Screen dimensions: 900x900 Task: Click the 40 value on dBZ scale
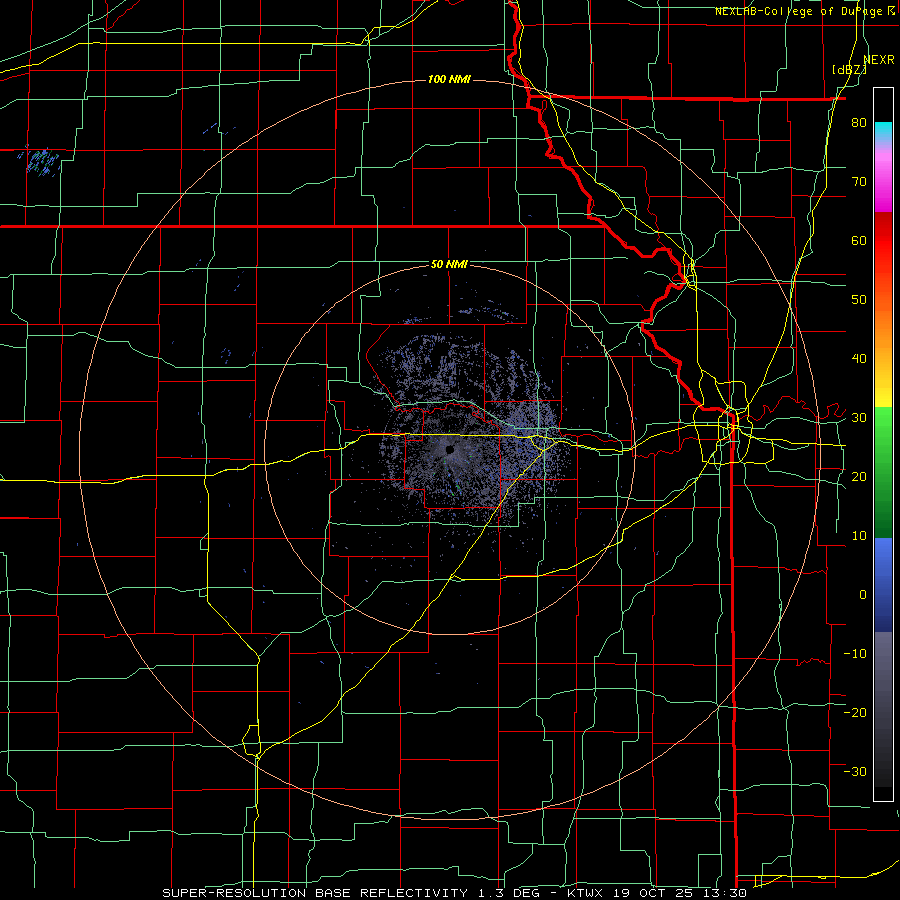point(859,359)
